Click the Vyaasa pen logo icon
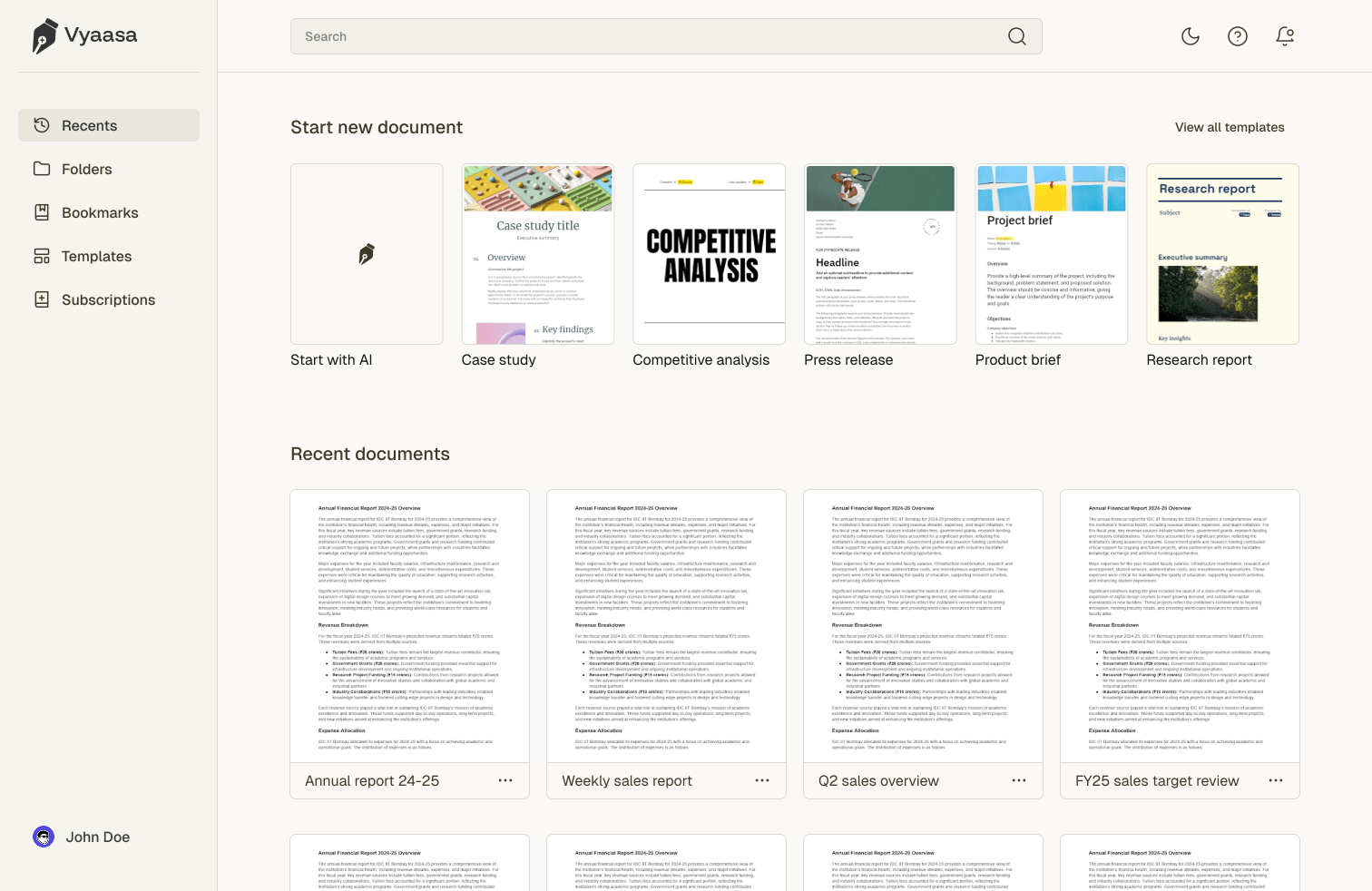 tap(44, 36)
